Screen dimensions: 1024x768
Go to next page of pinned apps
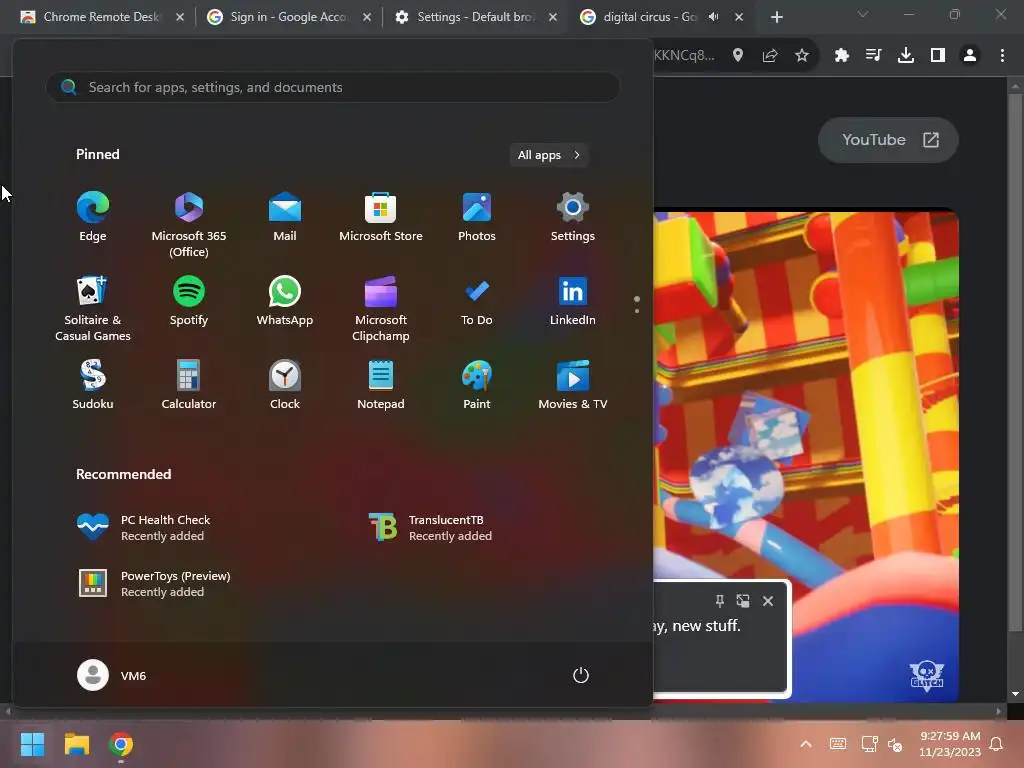pos(637,311)
